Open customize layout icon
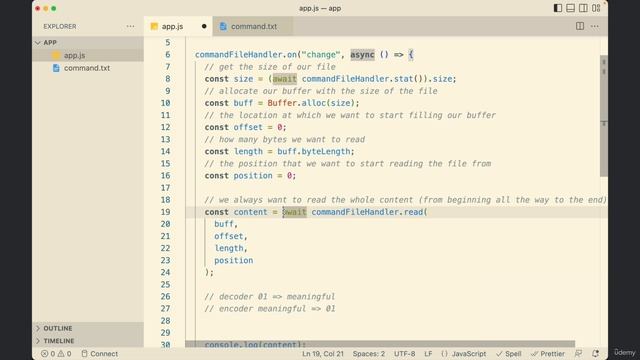Viewport: 640px width, 360px height. 596,8
